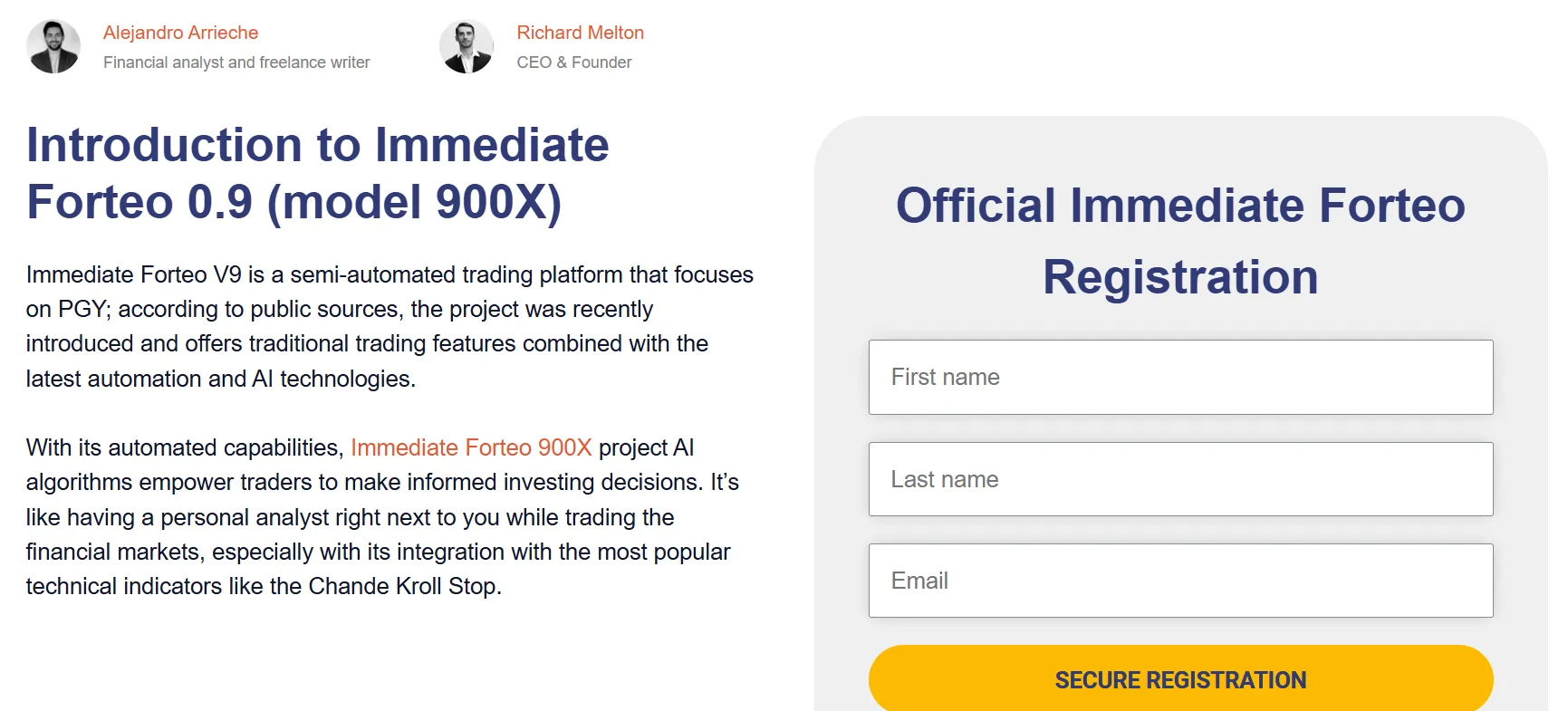Viewport: 1568px width, 711px height.
Task: Open the Alejandro Arrieche author link
Action: [x=180, y=32]
